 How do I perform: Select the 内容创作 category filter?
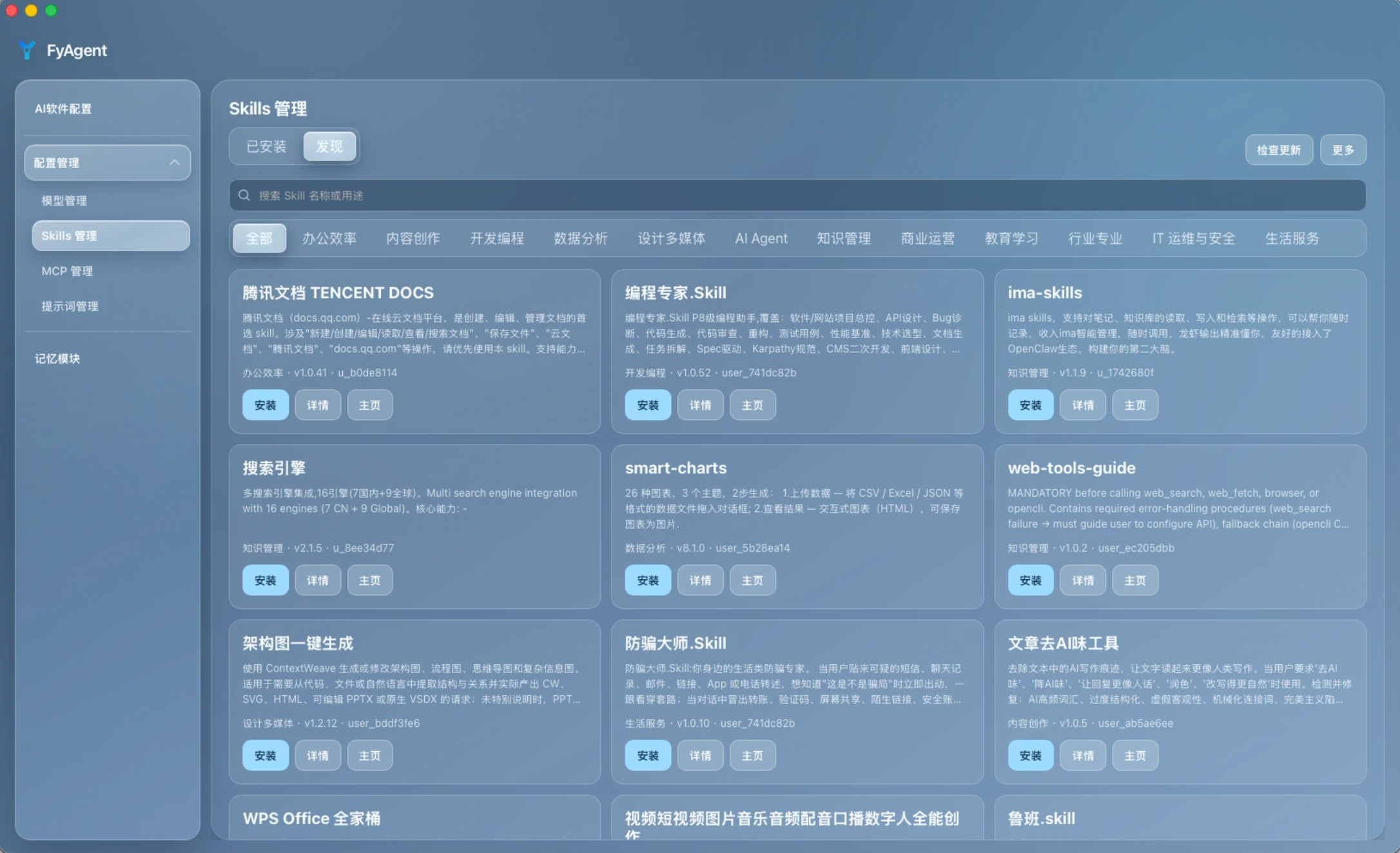click(413, 238)
